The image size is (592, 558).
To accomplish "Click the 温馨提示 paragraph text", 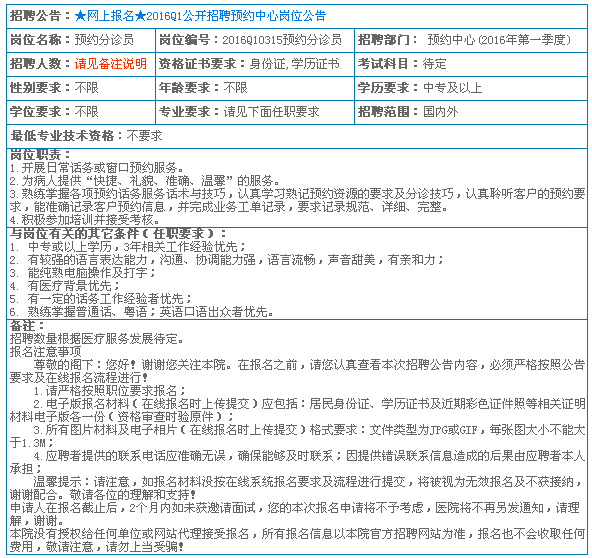I will (297, 488).
